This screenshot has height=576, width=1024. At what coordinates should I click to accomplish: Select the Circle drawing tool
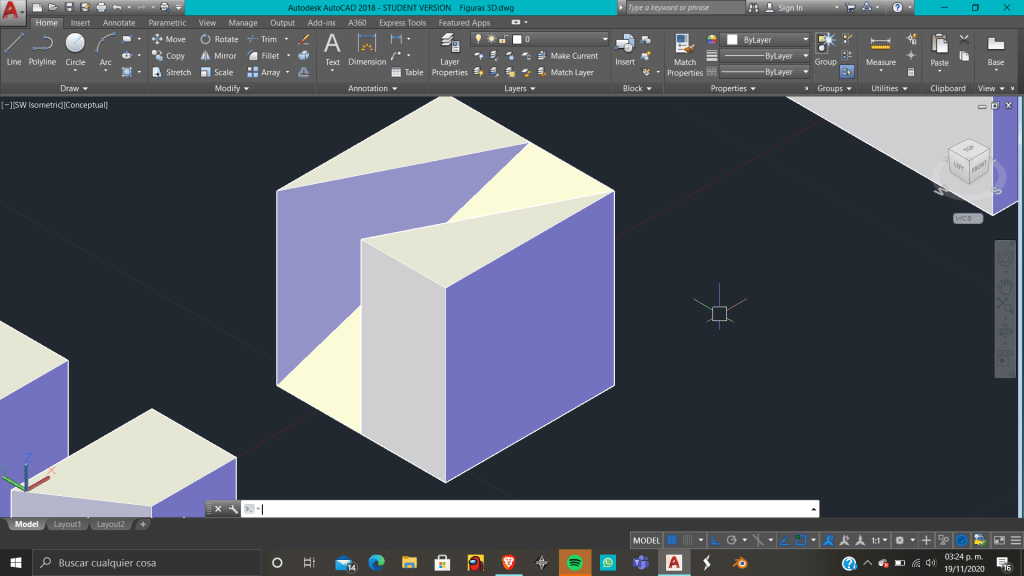(x=75, y=50)
